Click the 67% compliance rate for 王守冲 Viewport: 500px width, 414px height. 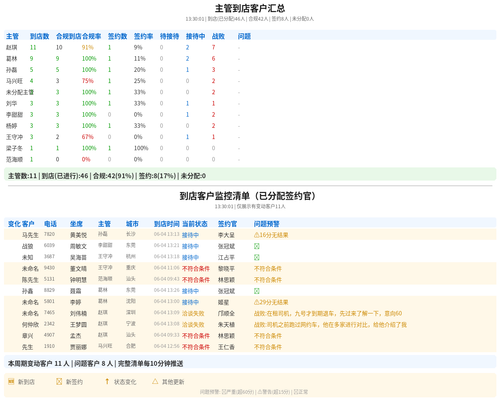tap(88, 137)
